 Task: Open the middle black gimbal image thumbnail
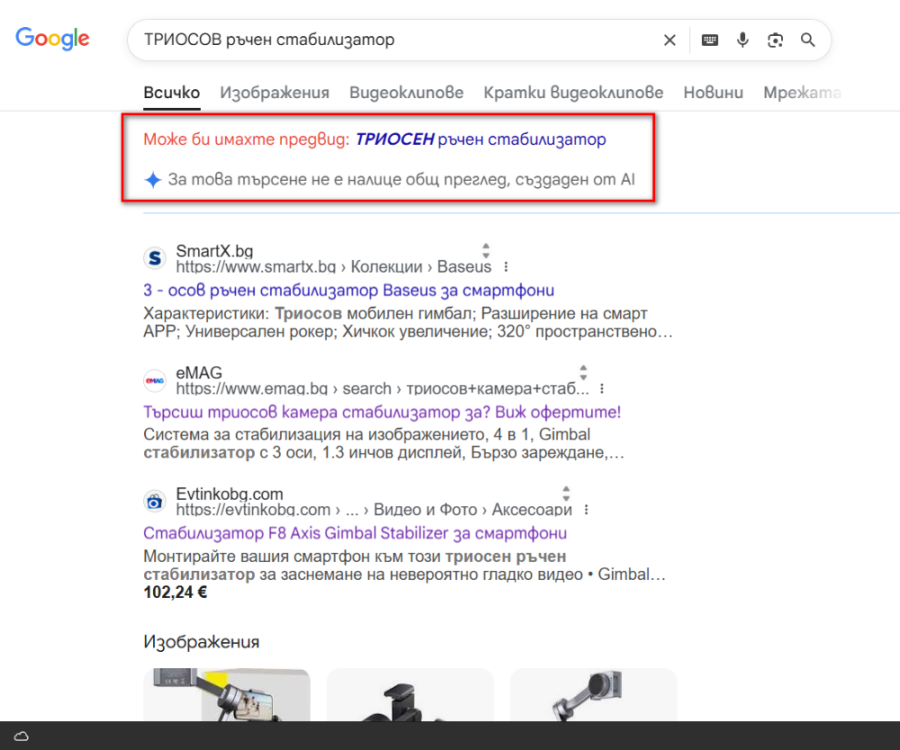410,694
